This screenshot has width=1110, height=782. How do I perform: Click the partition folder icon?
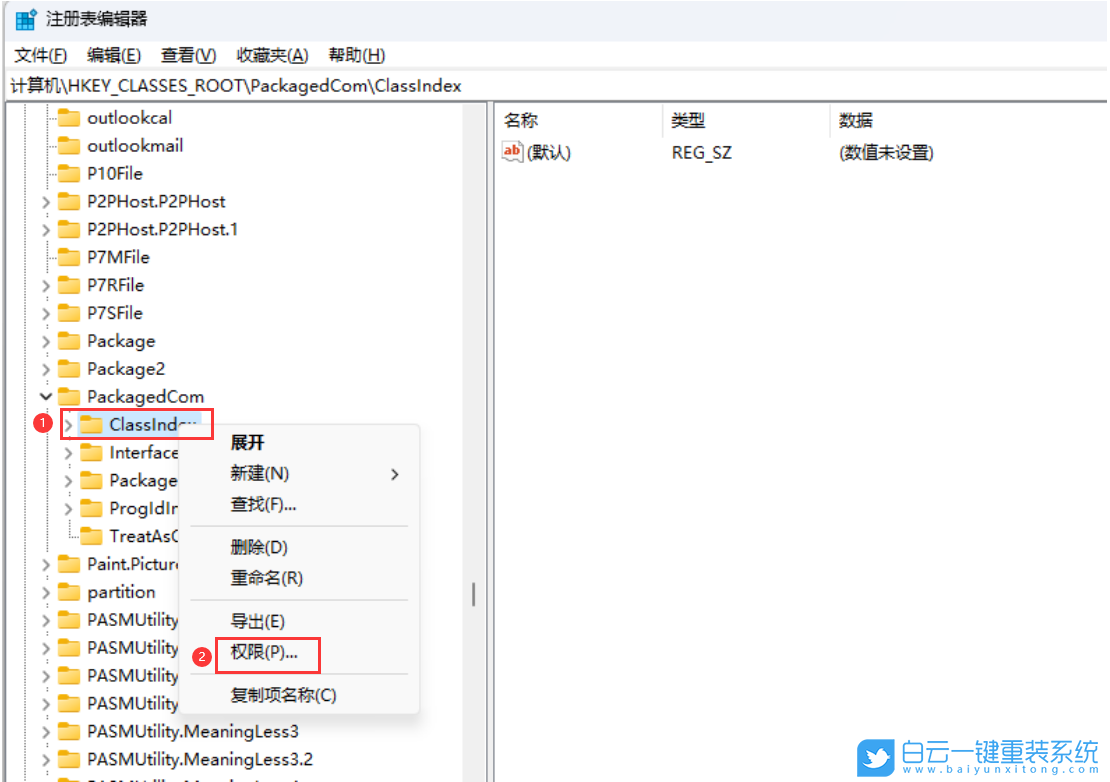click(x=68, y=592)
